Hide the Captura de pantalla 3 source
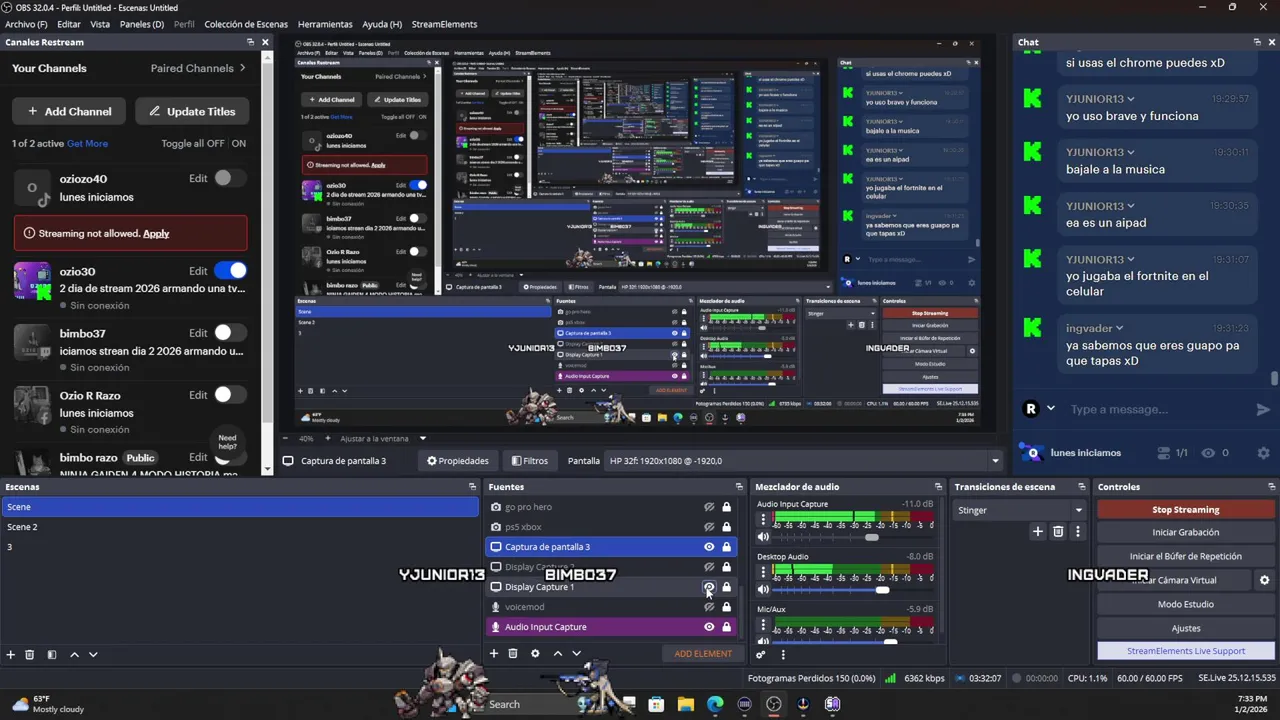This screenshot has height=720, width=1280. (709, 547)
